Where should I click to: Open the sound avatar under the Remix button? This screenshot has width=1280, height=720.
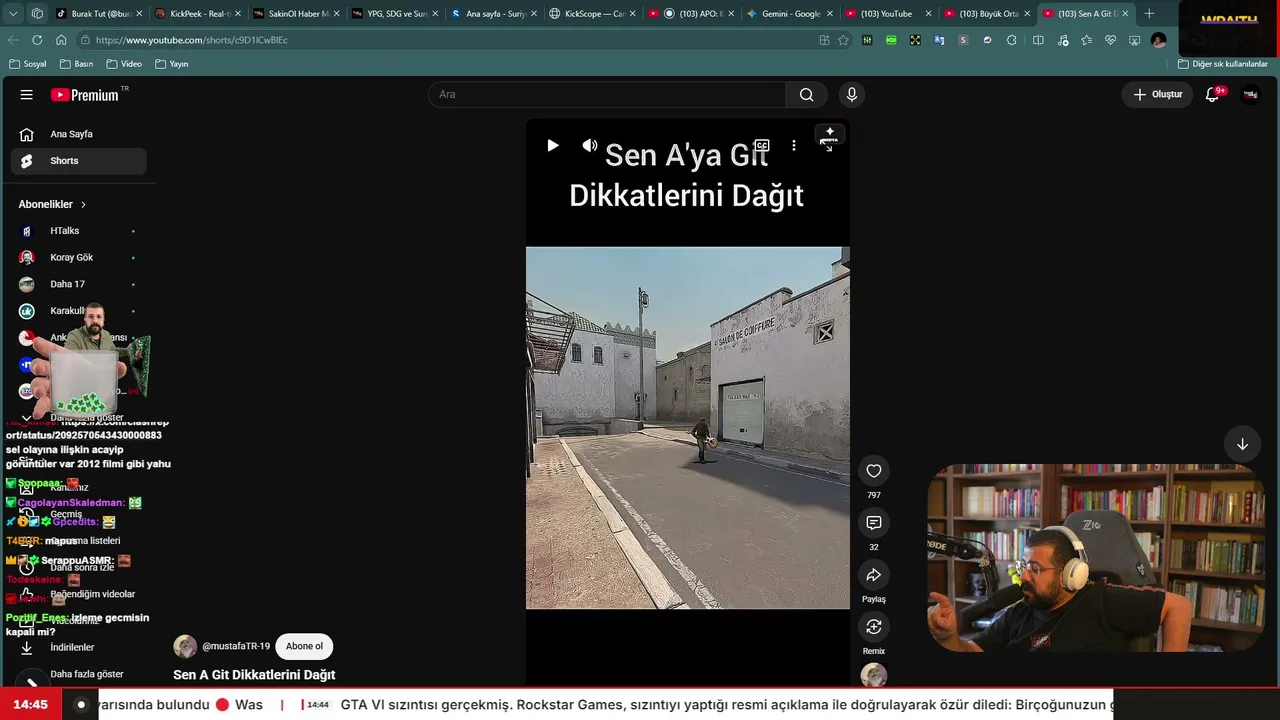coord(874,675)
